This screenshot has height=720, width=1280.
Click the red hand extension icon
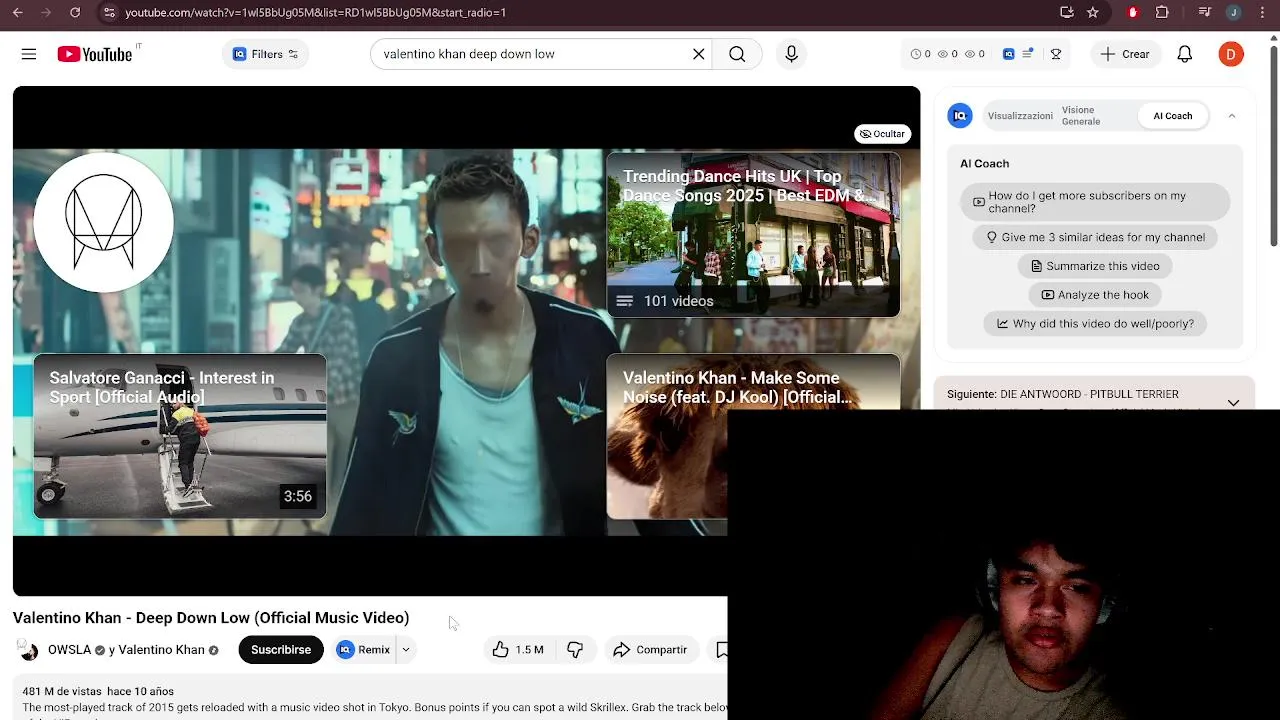tap(1133, 12)
